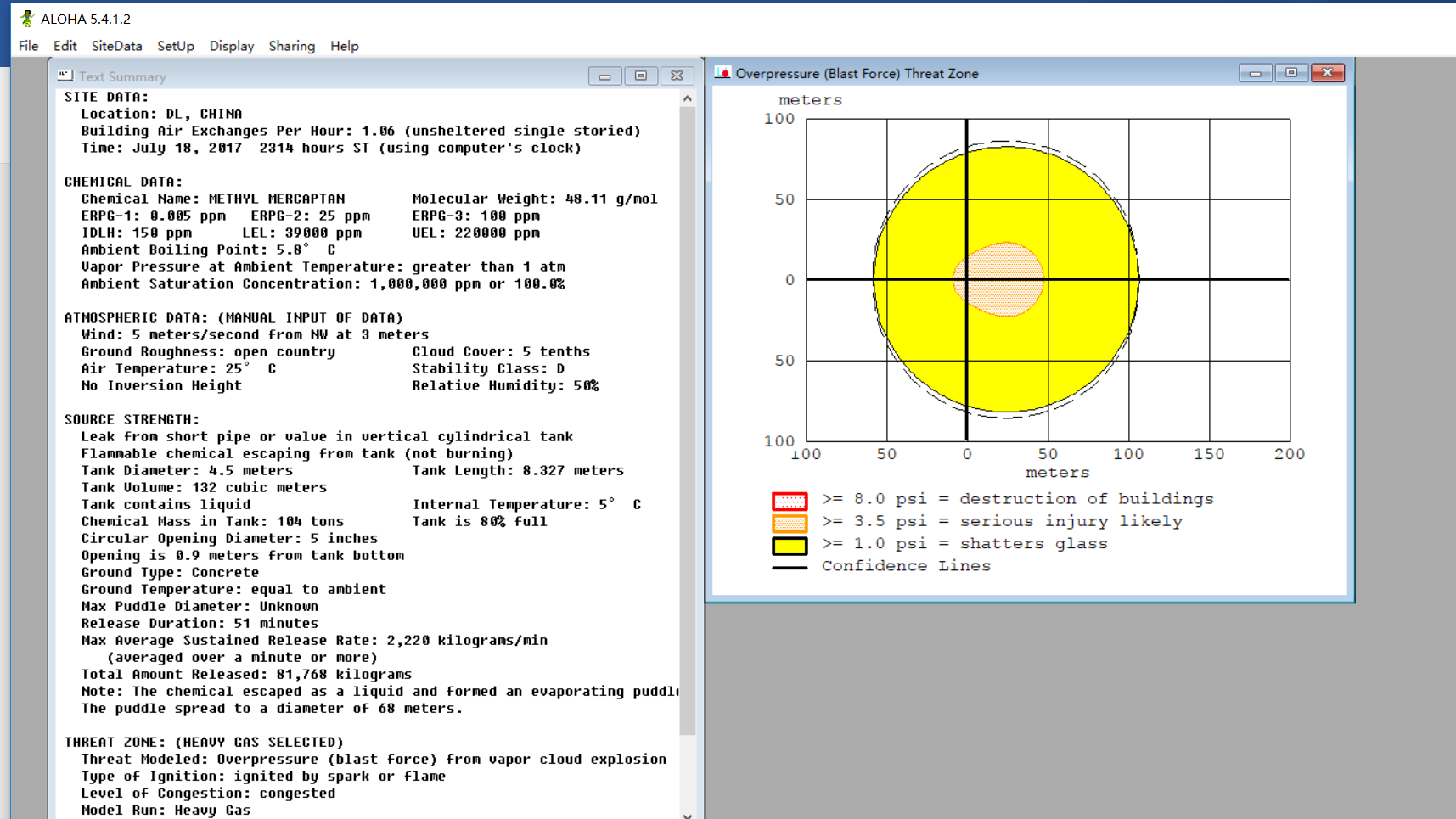Click the "CHEMICAL DATA:" heading
Screen dimensions: 1456x819
coord(123,182)
